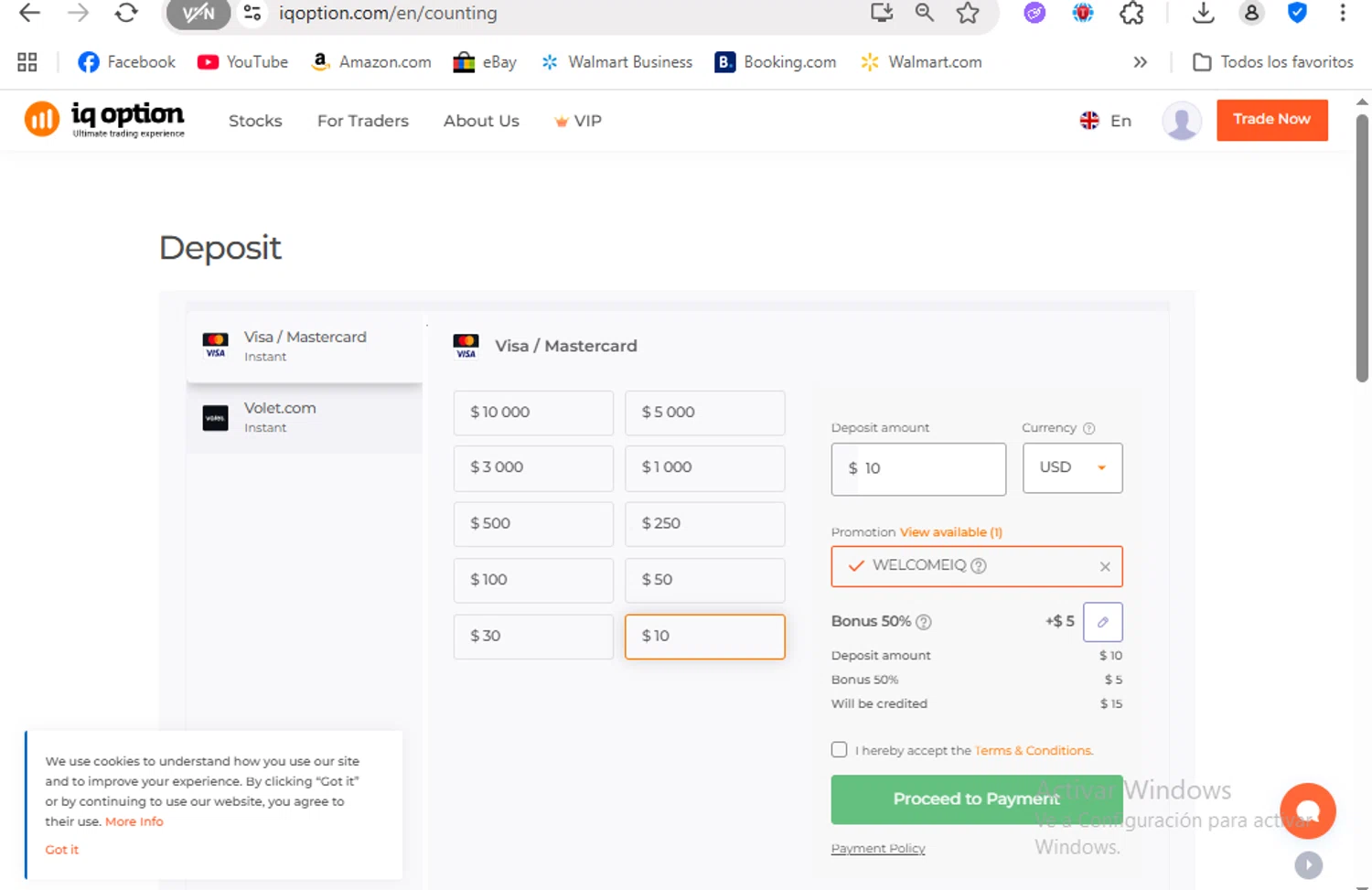This screenshot has height=890, width=1372.
Task: Choose the $10 deposit amount
Action: click(x=704, y=637)
